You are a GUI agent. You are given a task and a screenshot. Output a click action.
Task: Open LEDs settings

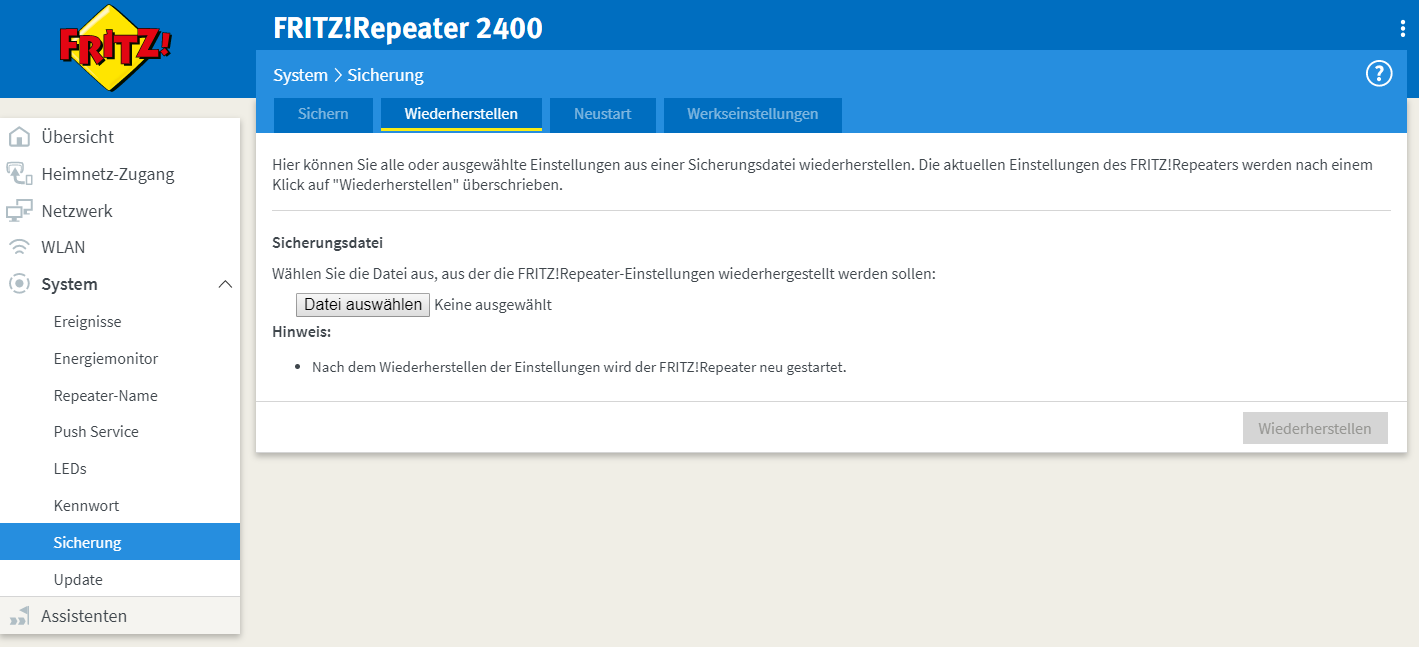[x=120, y=469]
